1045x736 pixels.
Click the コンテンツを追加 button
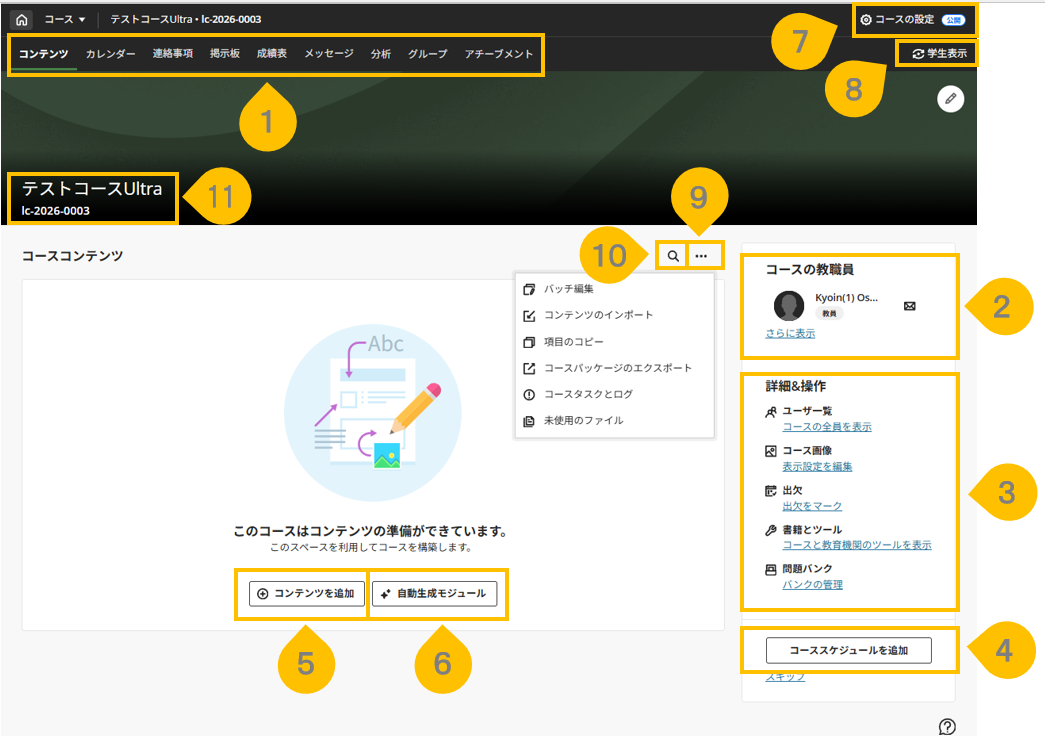307,593
